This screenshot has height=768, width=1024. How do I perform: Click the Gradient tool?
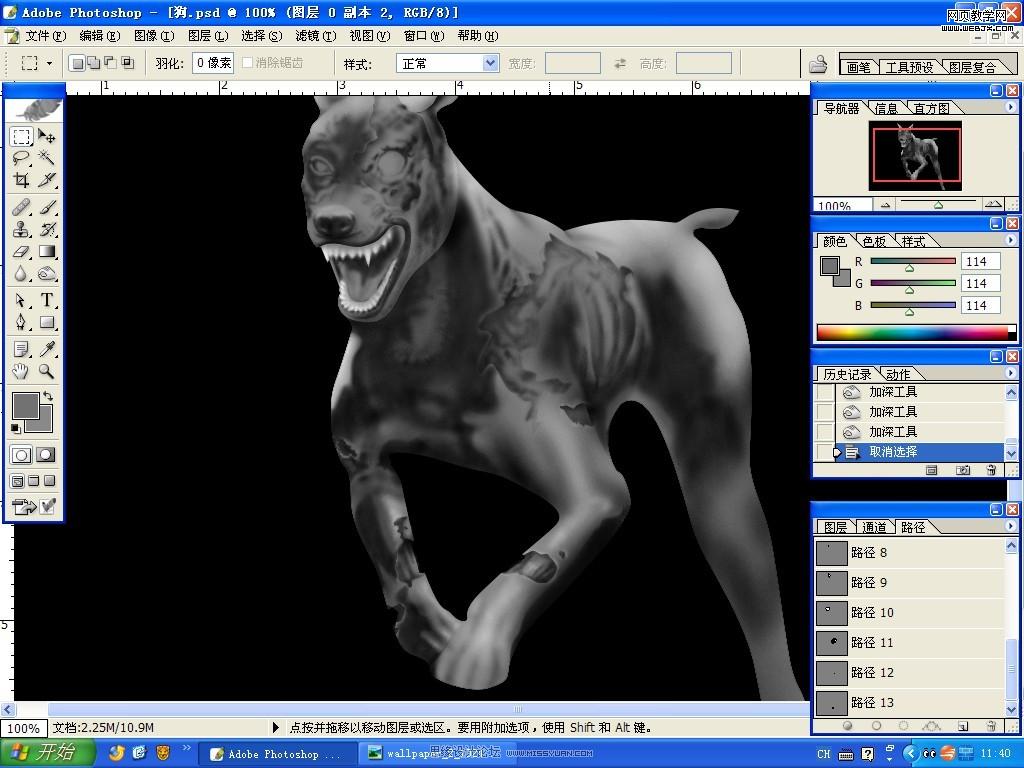click(x=47, y=253)
